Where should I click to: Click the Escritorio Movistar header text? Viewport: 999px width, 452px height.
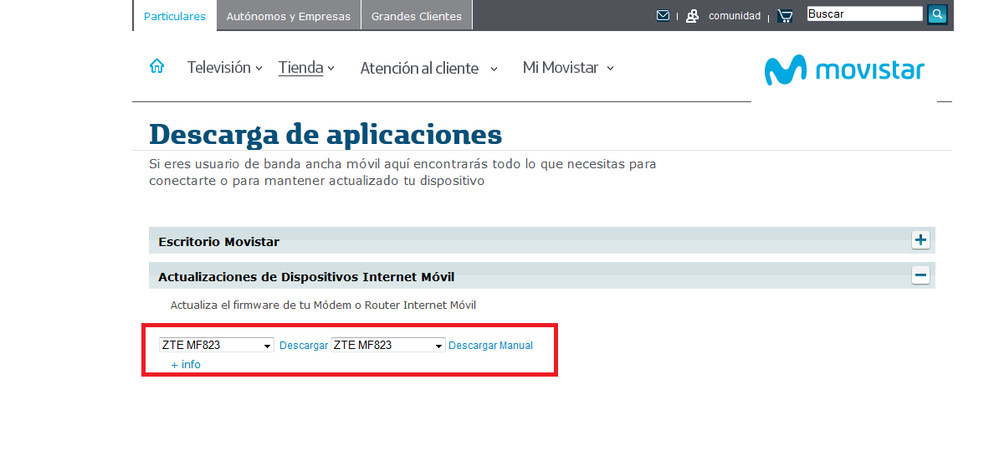[x=219, y=242]
